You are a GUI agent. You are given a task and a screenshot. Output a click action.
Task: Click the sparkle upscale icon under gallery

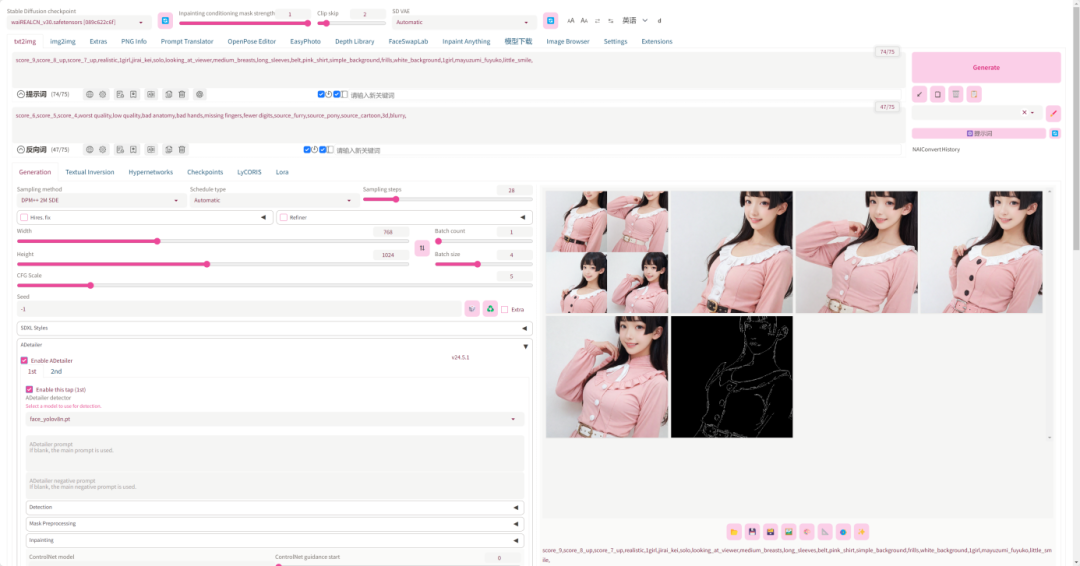[x=861, y=532]
